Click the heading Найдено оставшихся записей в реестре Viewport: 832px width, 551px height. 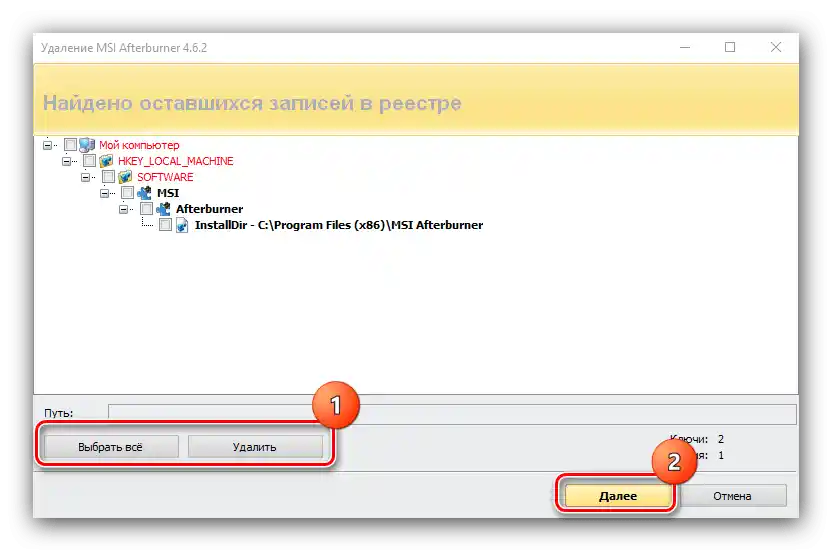252,102
